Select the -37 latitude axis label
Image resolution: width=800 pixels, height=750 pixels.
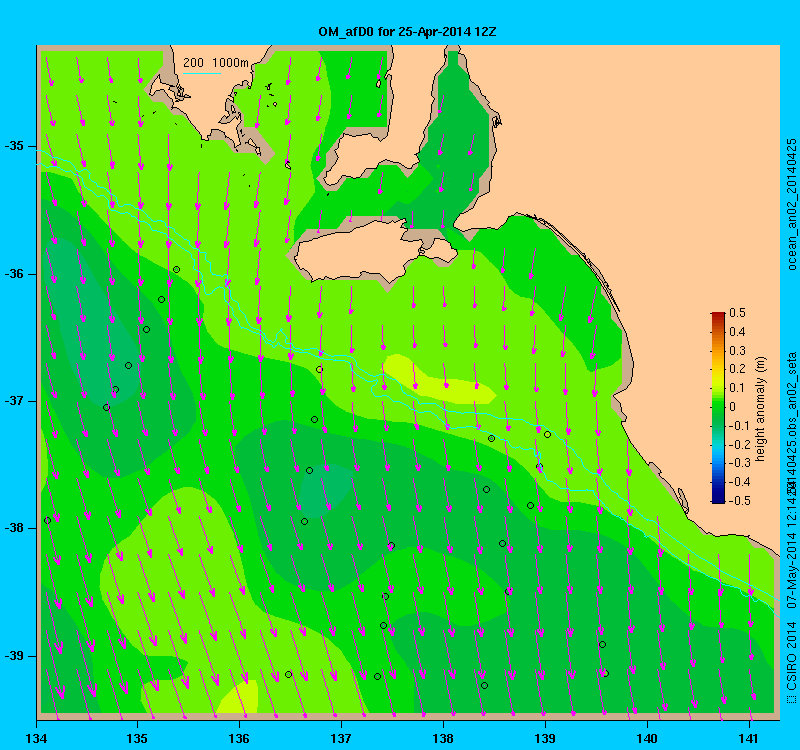coord(14,401)
